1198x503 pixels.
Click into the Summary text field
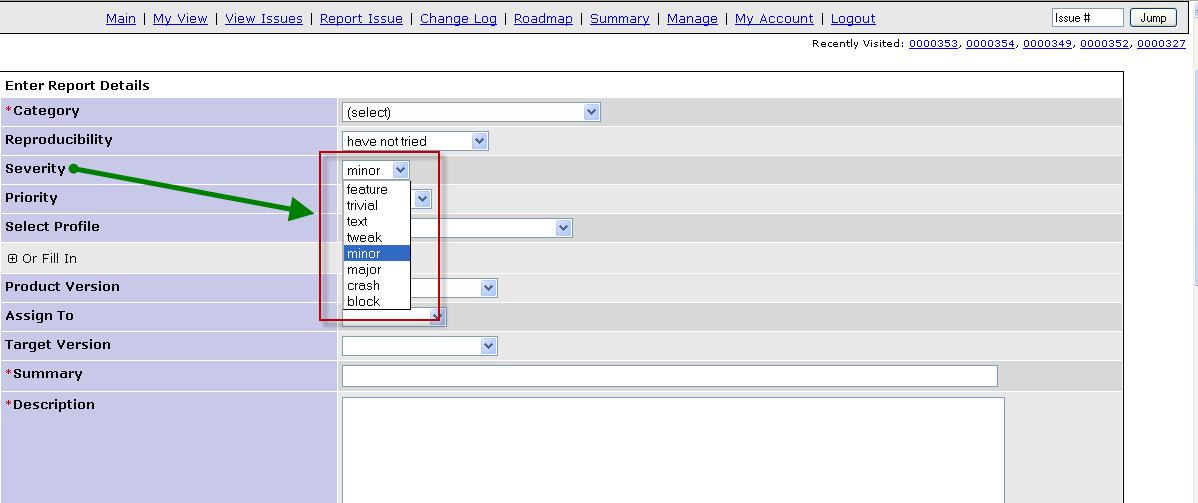coord(669,376)
